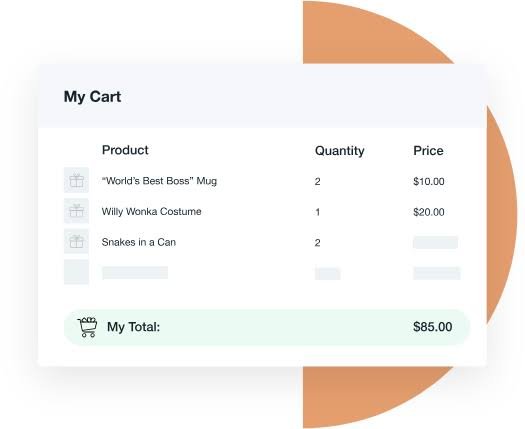
Task: Click the placeholder price for Snakes in a Can
Action: pyautogui.click(x=436, y=242)
